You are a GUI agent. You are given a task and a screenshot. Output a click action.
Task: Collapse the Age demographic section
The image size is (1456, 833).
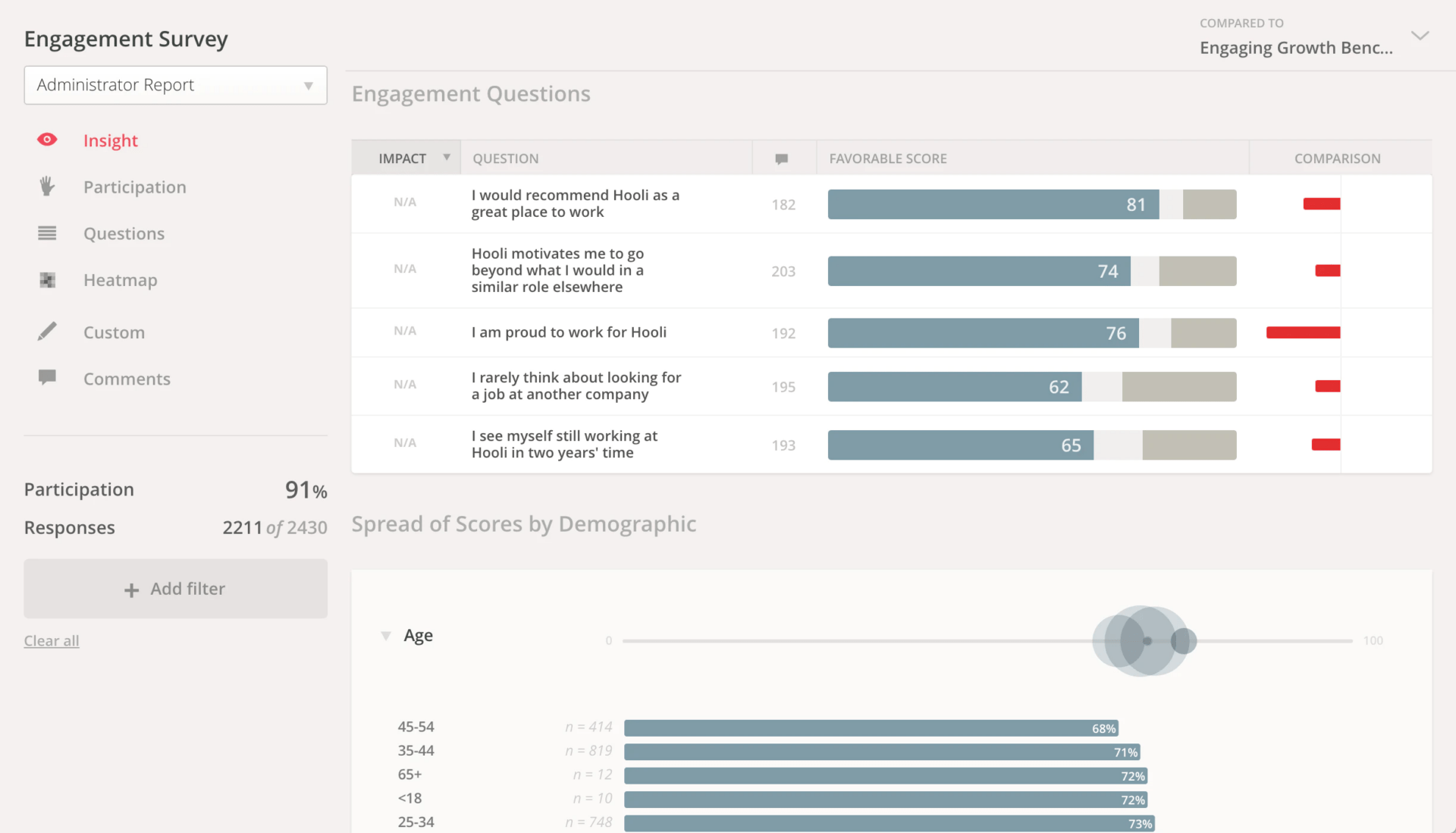[x=384, y=636]
